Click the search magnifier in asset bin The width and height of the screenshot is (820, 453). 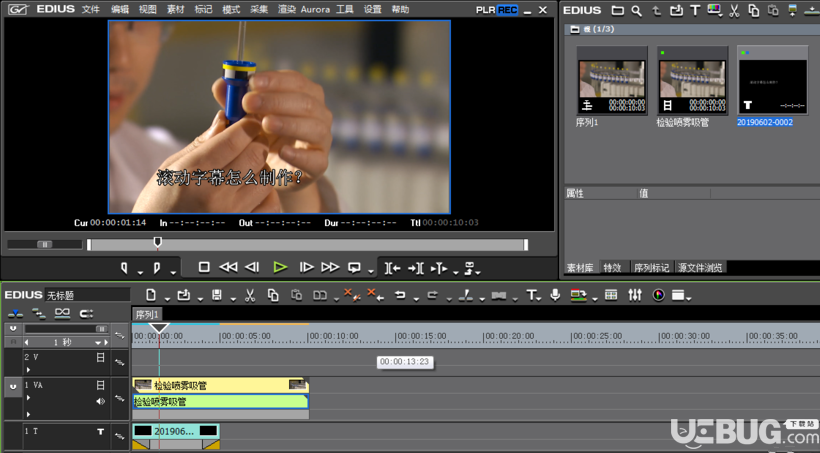click(636, 10)
